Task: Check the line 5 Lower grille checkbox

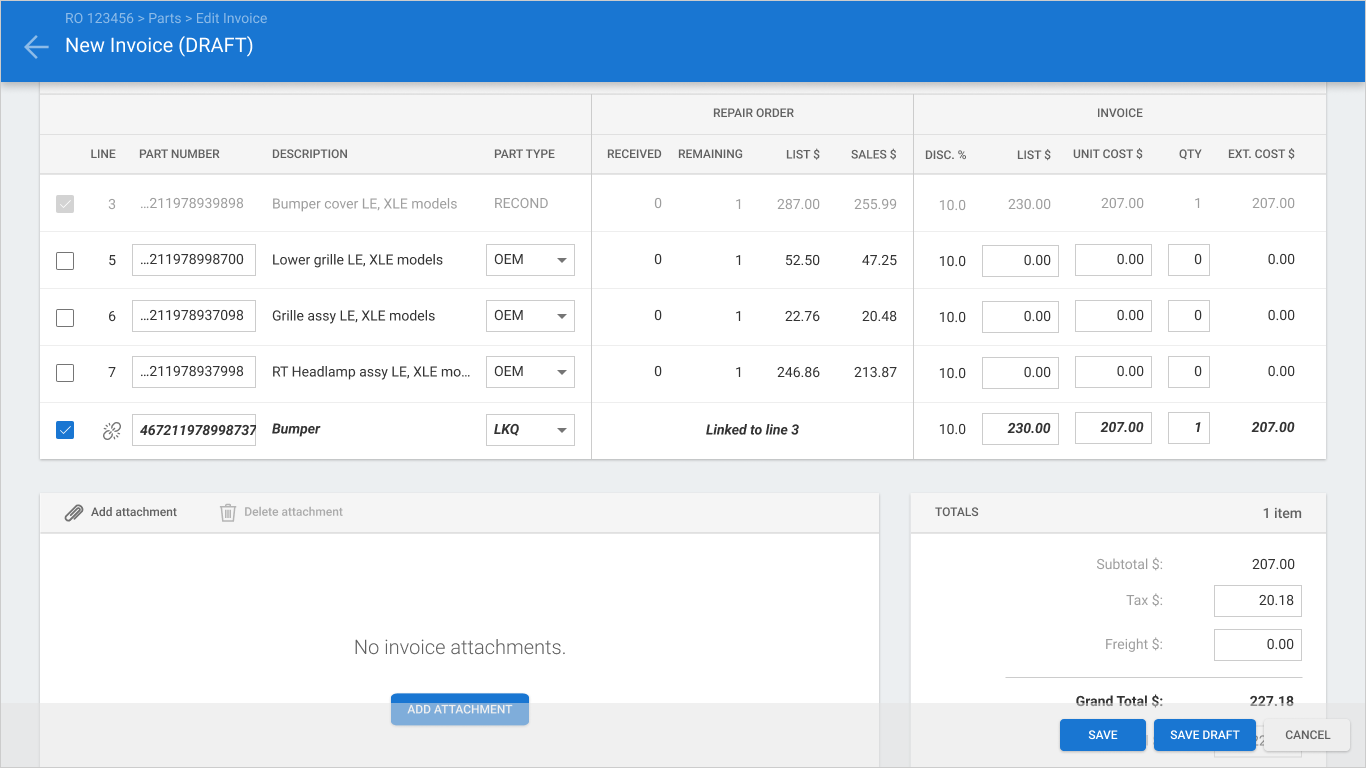Action: [x=65, y=261]
